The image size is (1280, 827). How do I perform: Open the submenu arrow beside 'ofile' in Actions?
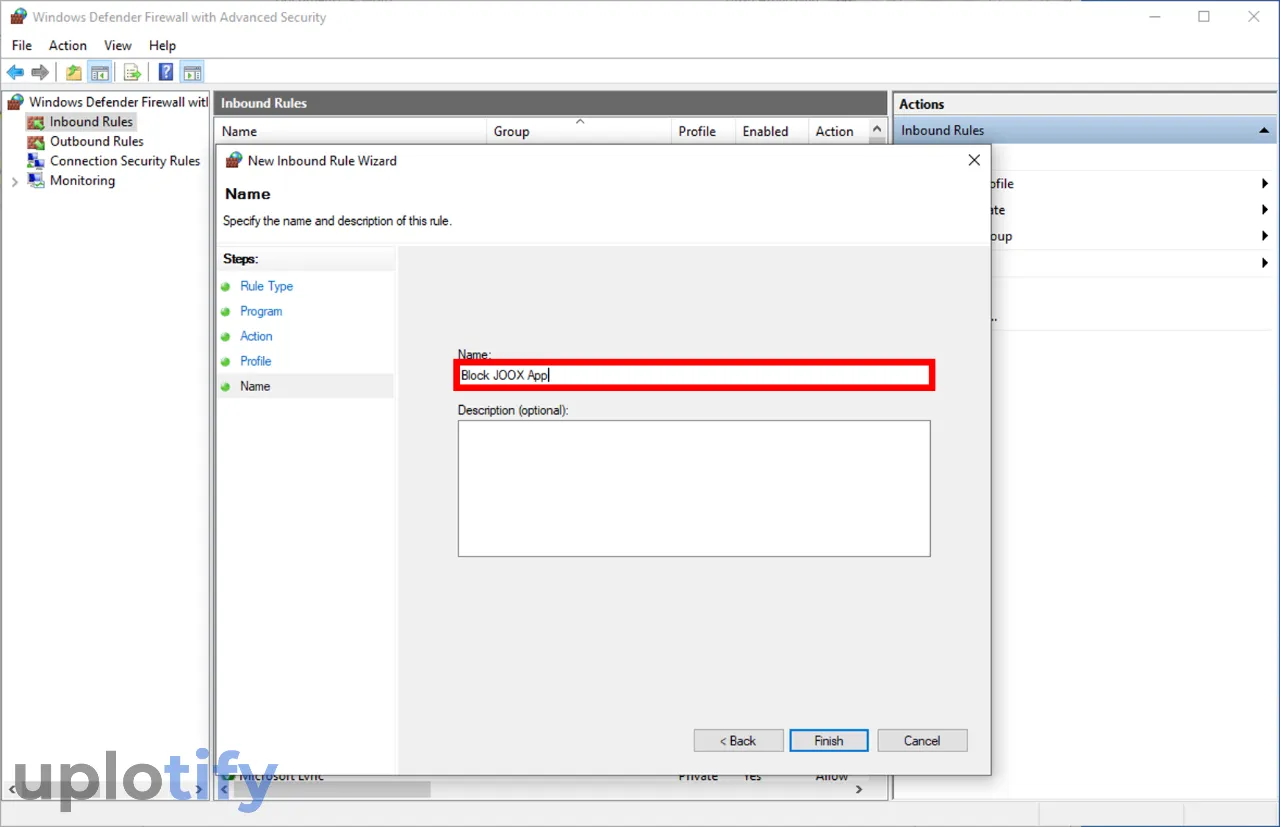point(1265,184)
